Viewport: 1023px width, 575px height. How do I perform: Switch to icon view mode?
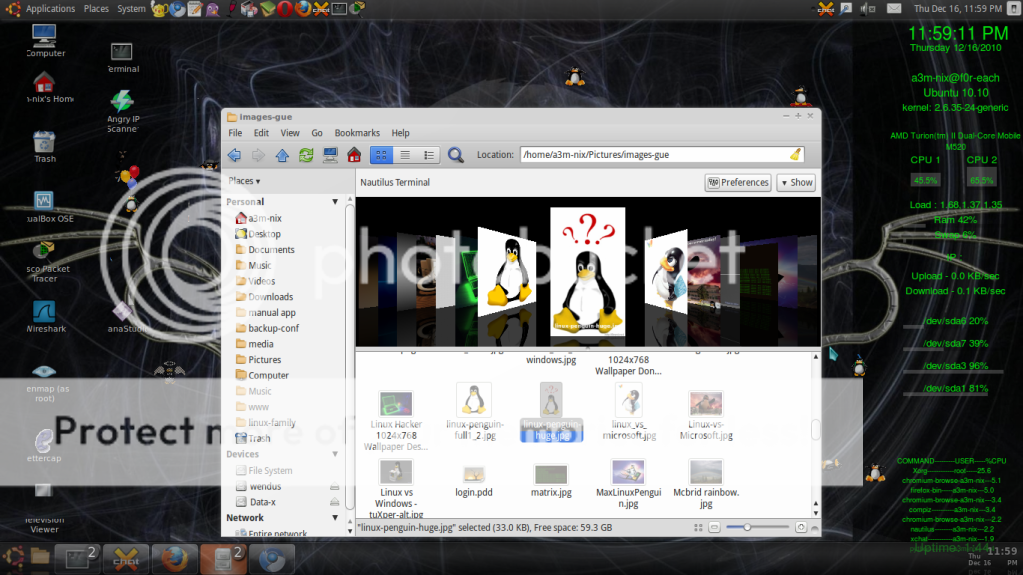[381, 155]
